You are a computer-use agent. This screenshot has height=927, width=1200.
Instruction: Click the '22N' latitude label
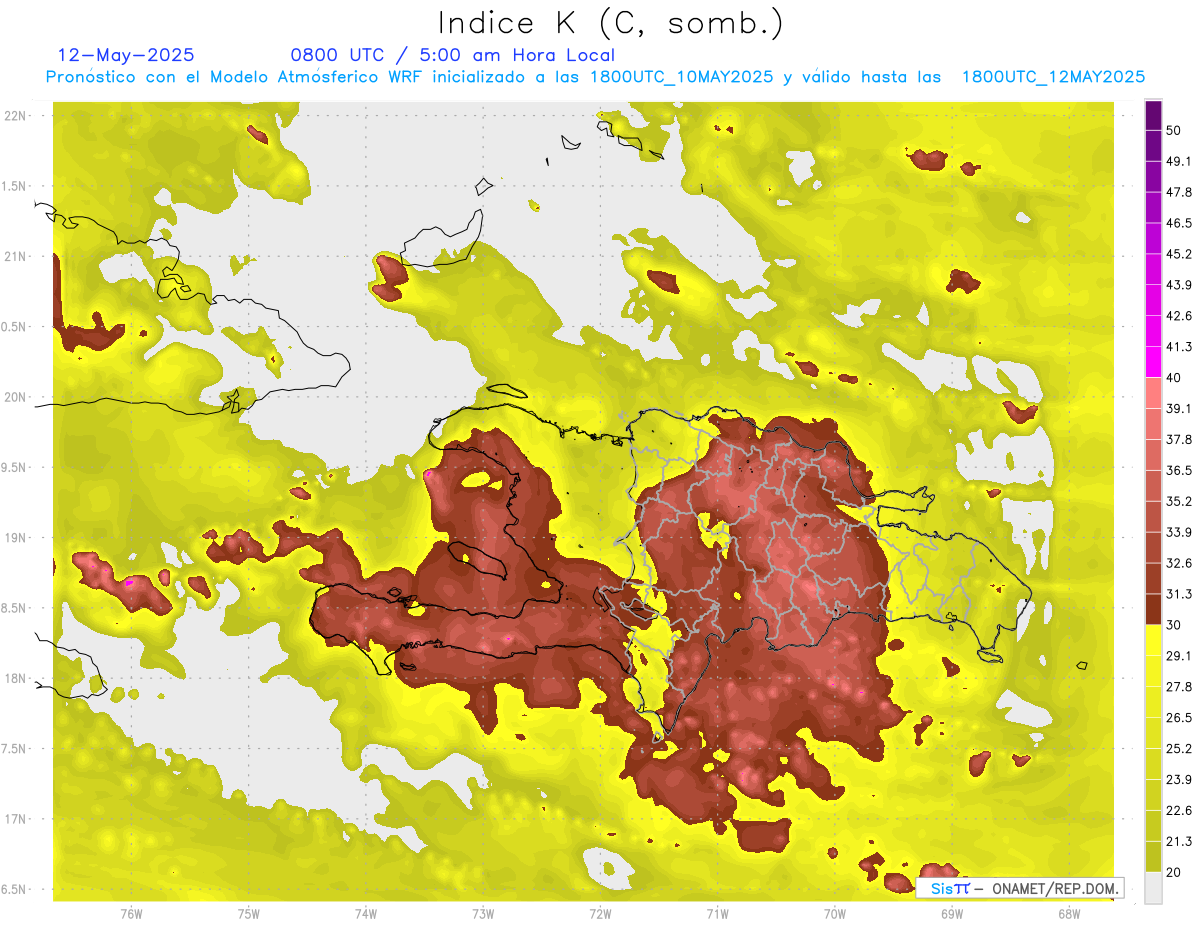pyautogui.click(x=17, y=116)
